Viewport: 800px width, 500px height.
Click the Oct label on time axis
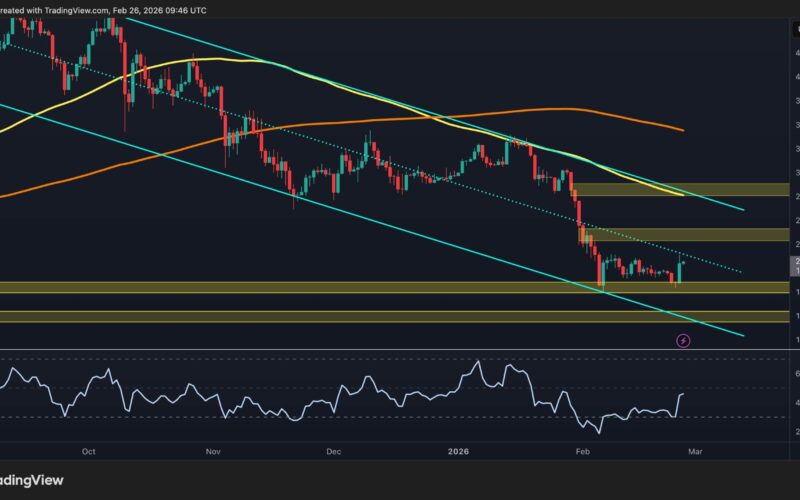89,452
